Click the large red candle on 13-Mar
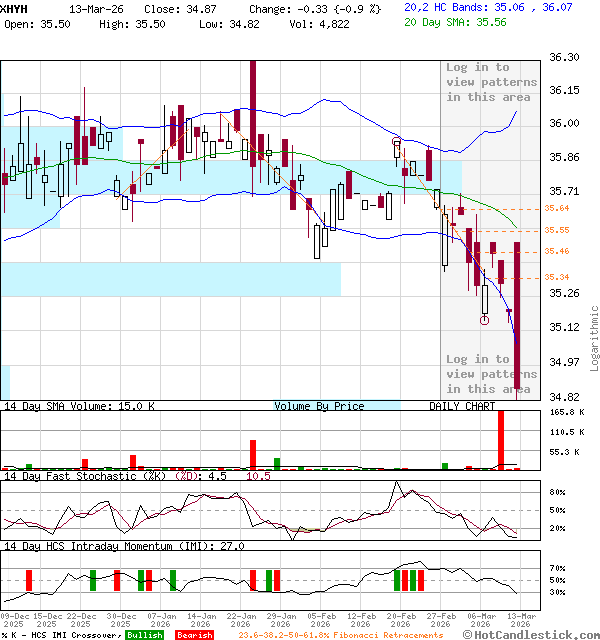Viewport: 600px width, 640px height. (x=518, y=318)
